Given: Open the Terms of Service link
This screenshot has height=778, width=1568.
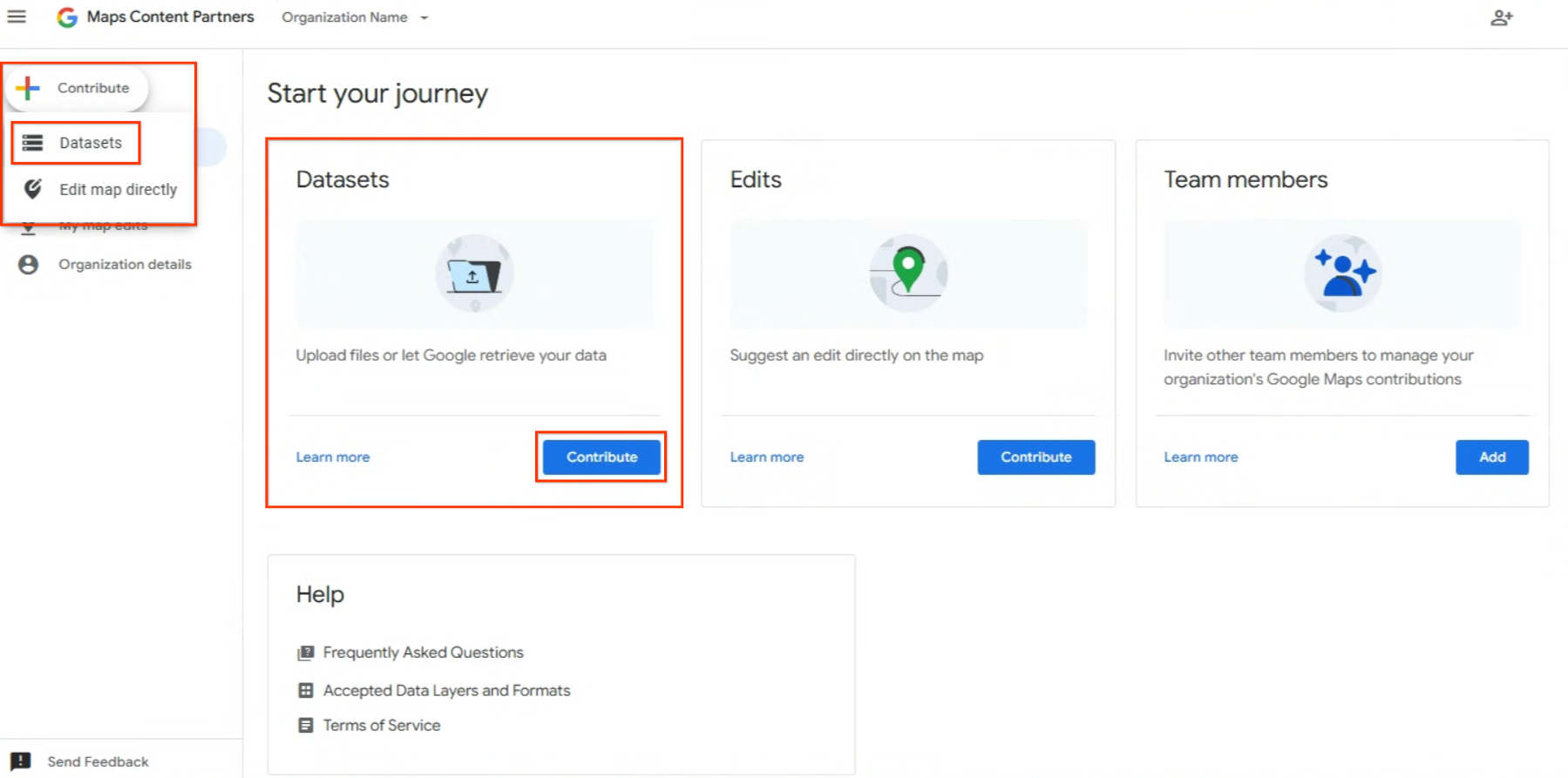Looking at the screenshot, I should pos(382,725).
